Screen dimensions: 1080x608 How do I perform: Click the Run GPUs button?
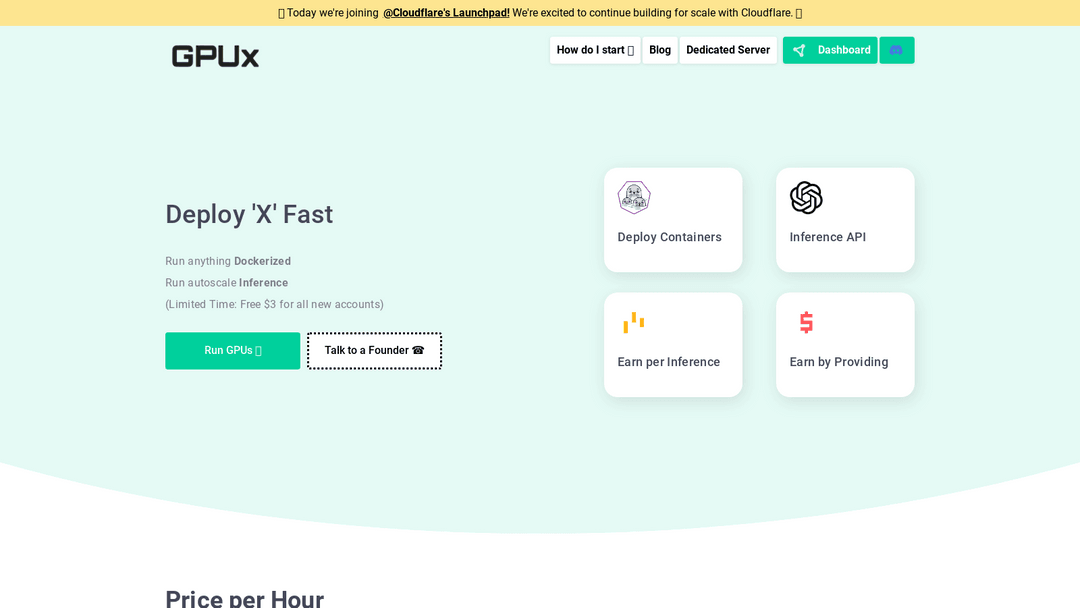pyautogui.click(x=233, y=350)
